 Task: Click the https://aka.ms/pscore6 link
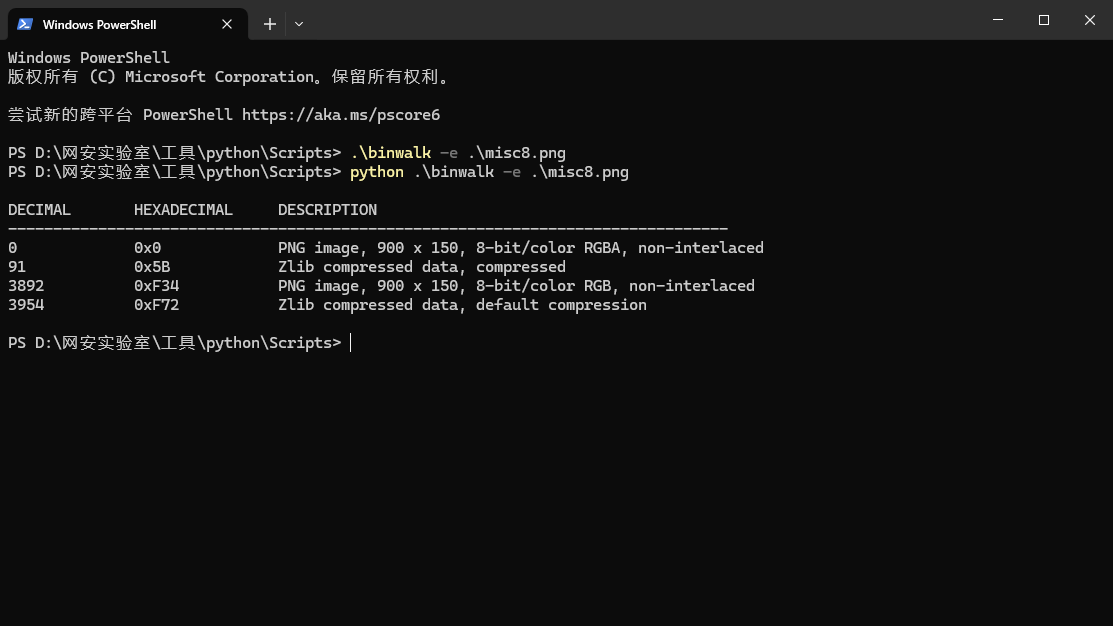tap(341, 115)
